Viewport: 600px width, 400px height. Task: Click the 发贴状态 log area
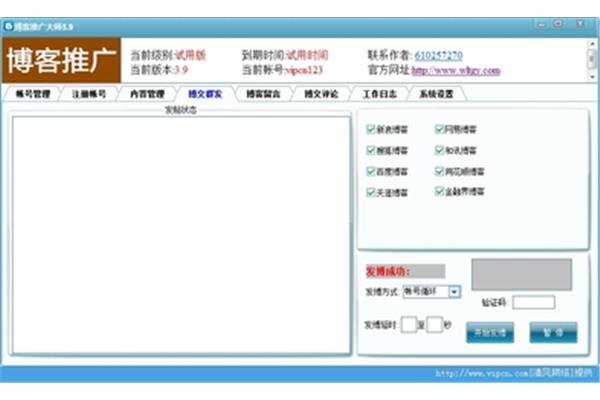click(x=181, y=235)
